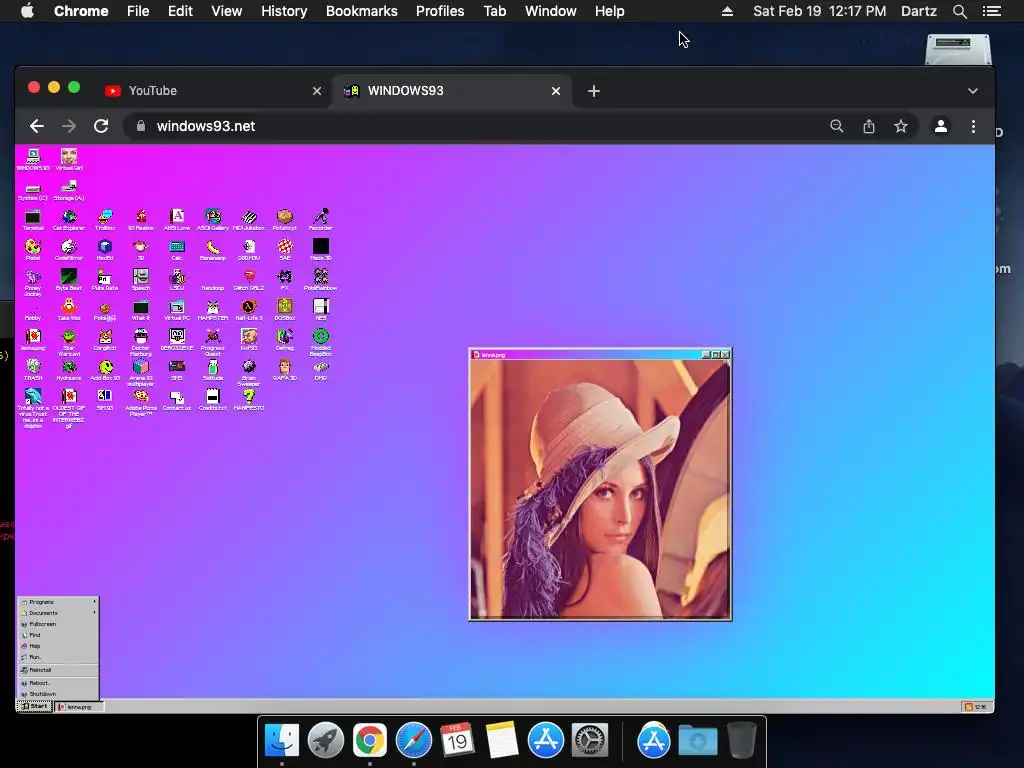This screenshot has width=1024, height=768.
Task: Choose Shutdown in the Start menu
Action: pos(58,694)
